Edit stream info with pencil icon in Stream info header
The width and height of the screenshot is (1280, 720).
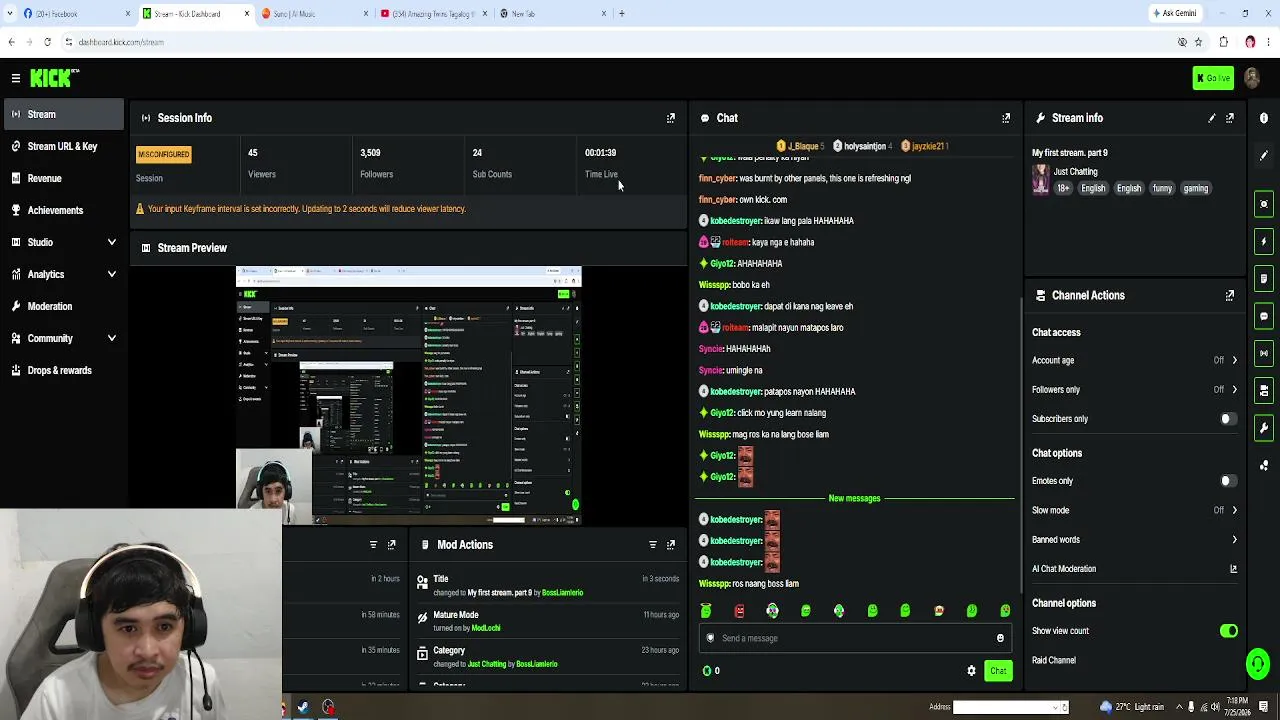[1212, 118]
